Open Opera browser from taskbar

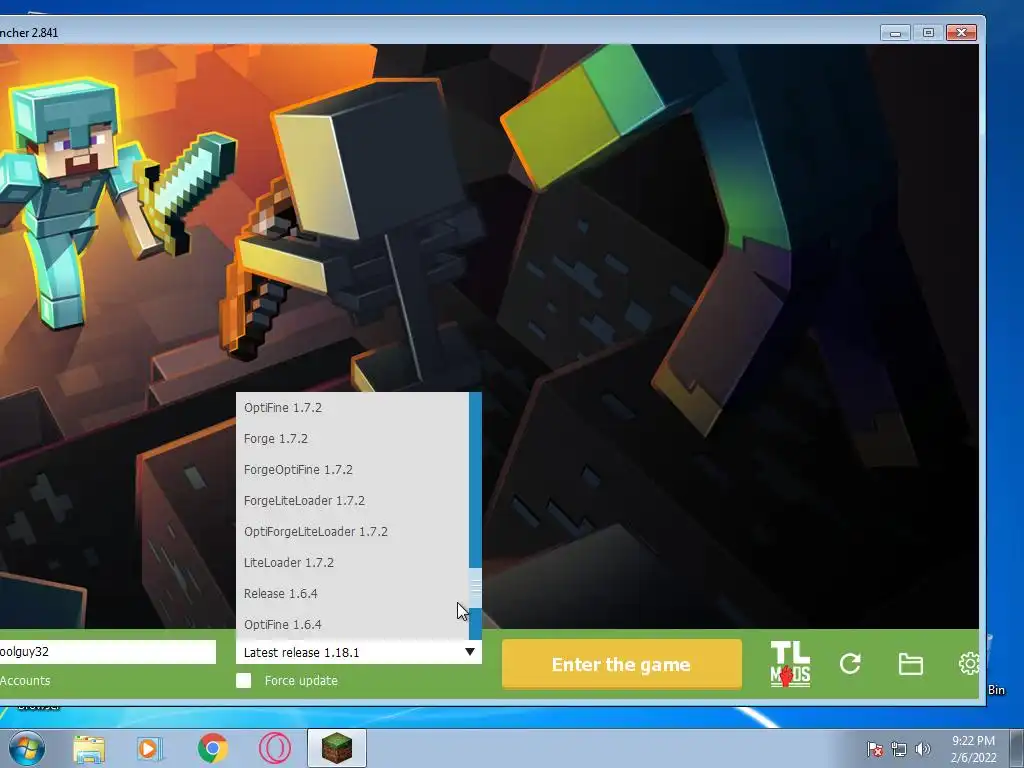[x=275, y=748]
